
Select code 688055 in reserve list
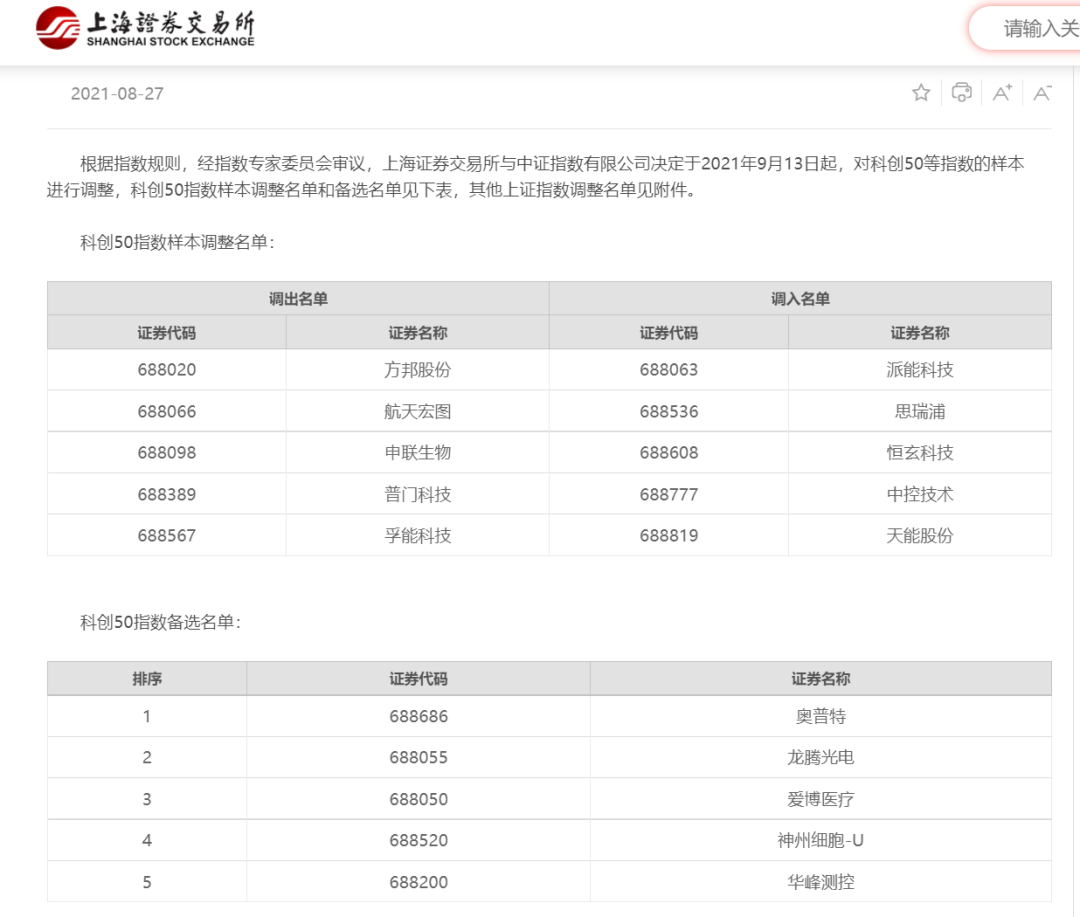coord(418,758)
